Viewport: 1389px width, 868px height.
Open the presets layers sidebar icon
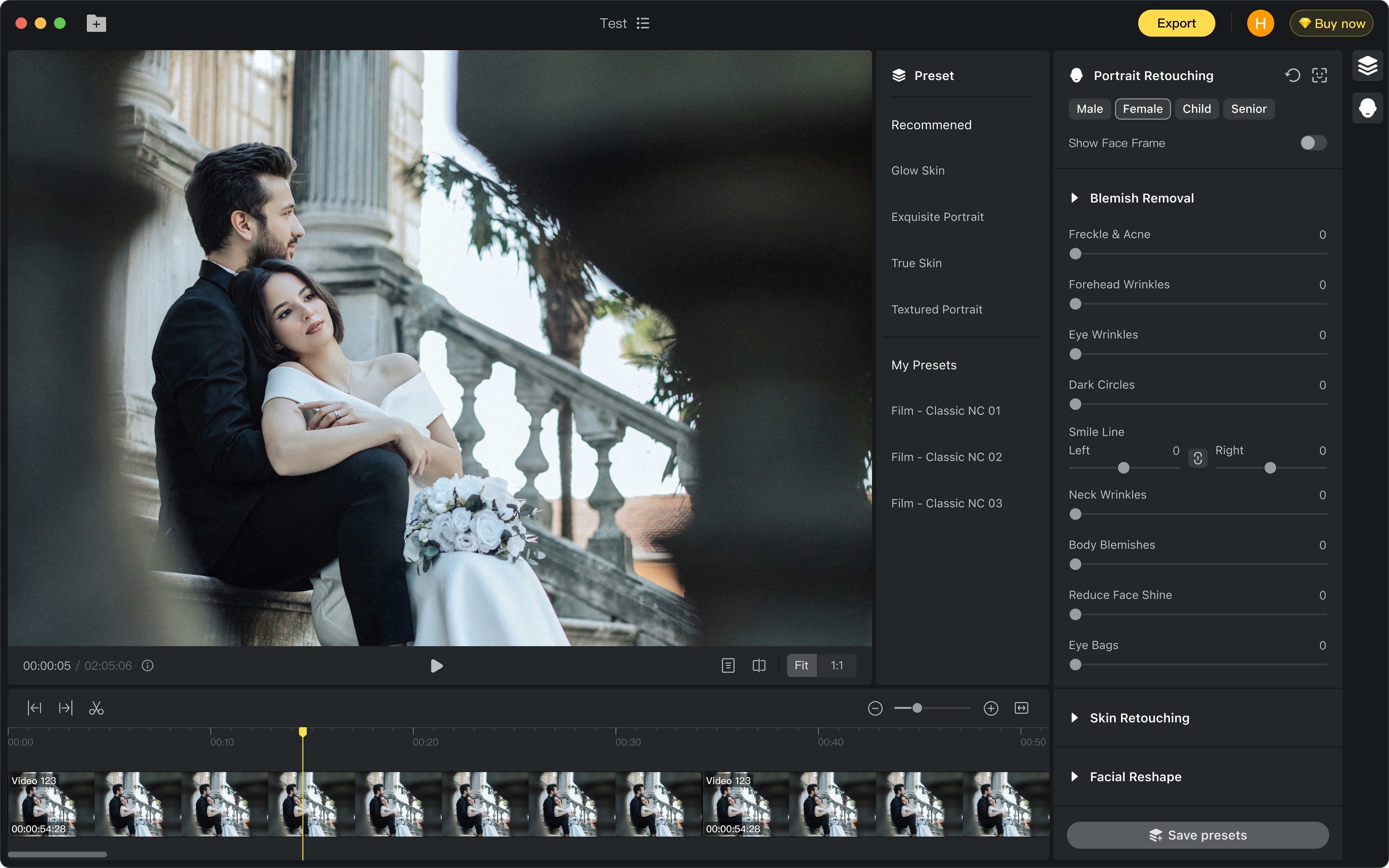coord(1367,66)
